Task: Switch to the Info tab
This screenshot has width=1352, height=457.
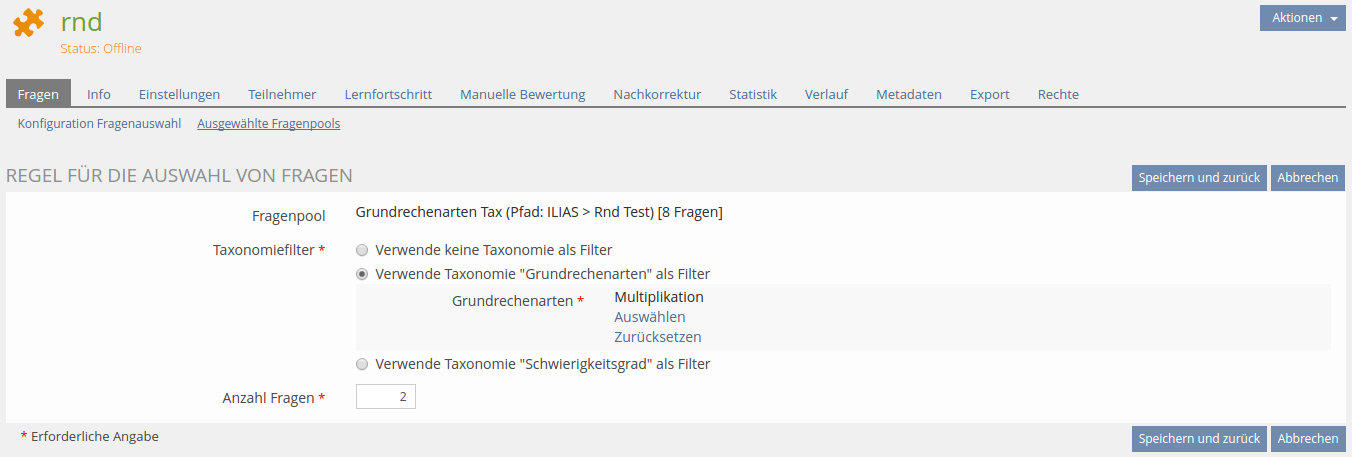Action: click(x=99, y=94)
